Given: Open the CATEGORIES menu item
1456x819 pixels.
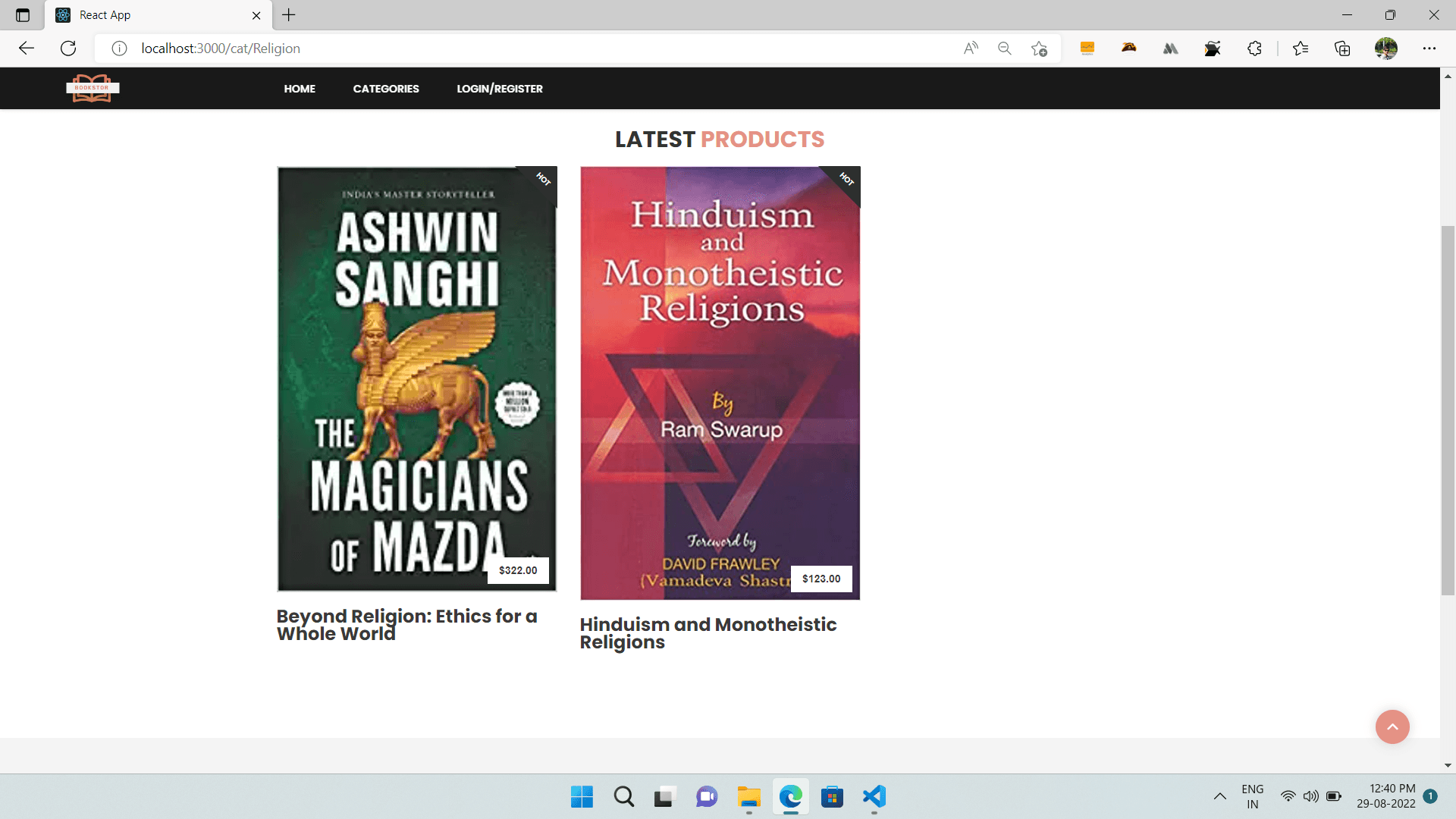Looking at the screenshot, I should [386, 89].
